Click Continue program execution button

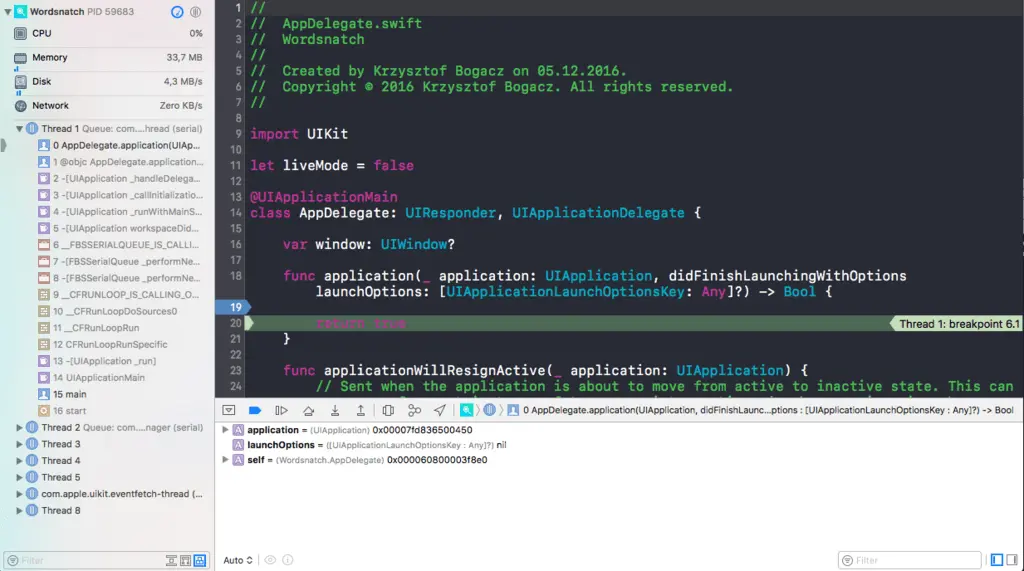coord(281,410)
